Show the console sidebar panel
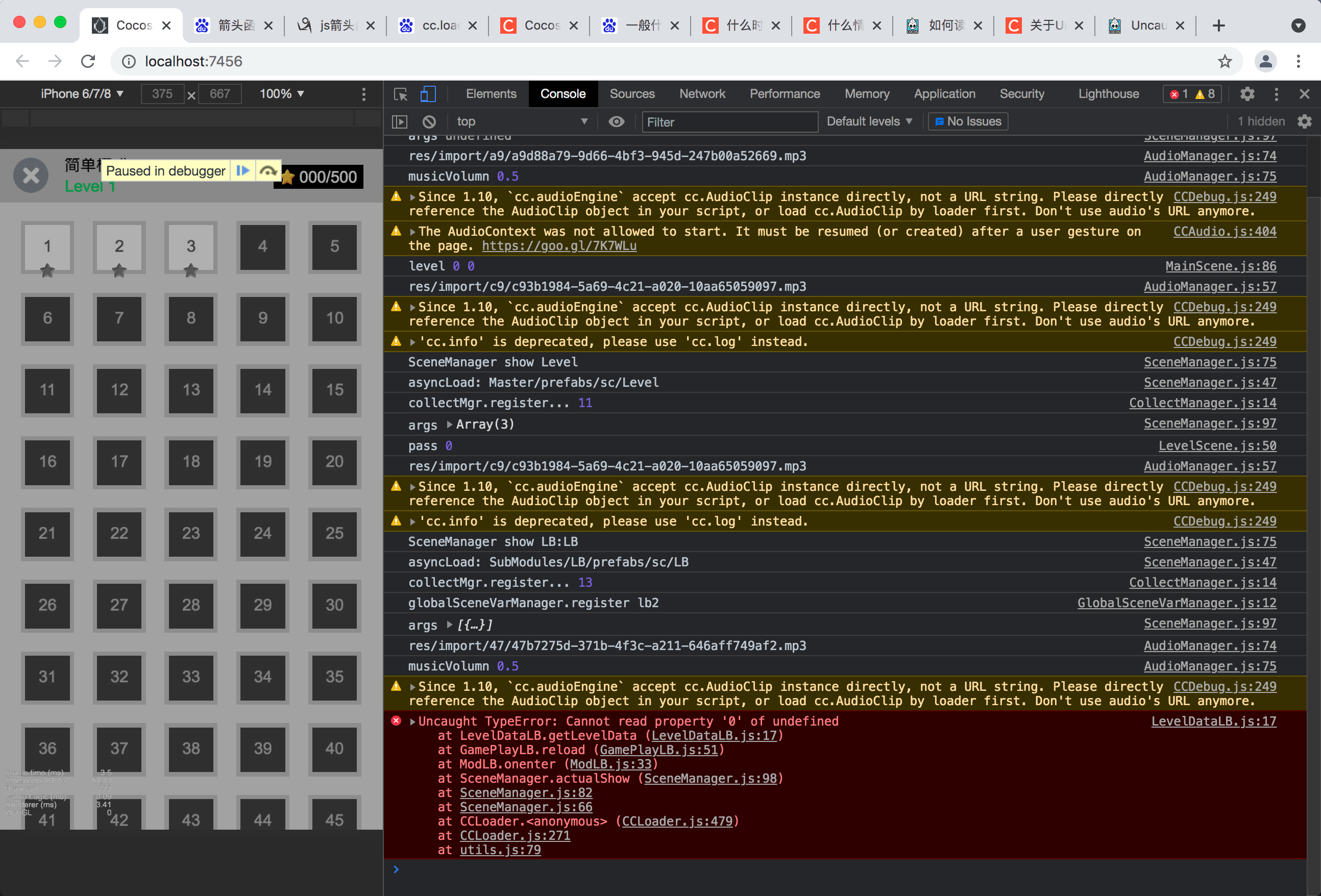 coord(400,121)
